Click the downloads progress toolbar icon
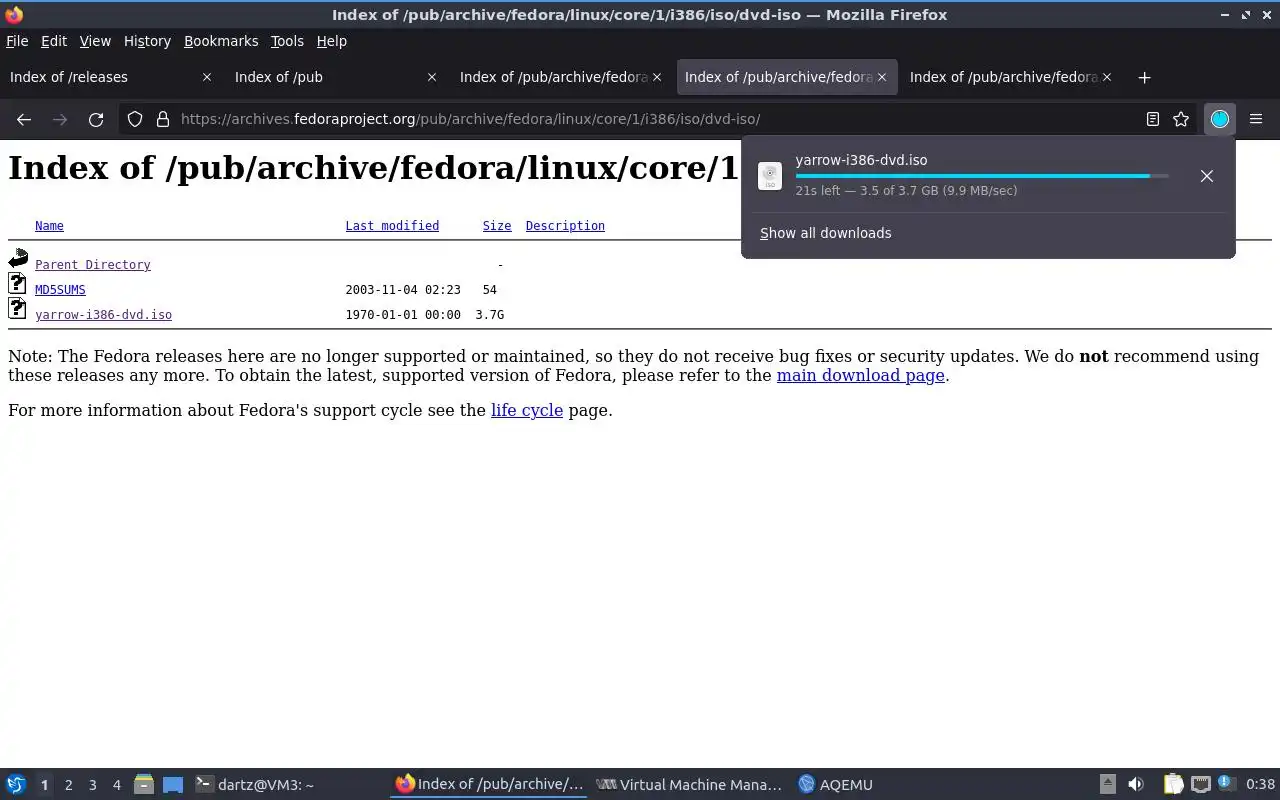Image resolution: width=1280 pixels, height=800 pixels. pos(1220,119)
